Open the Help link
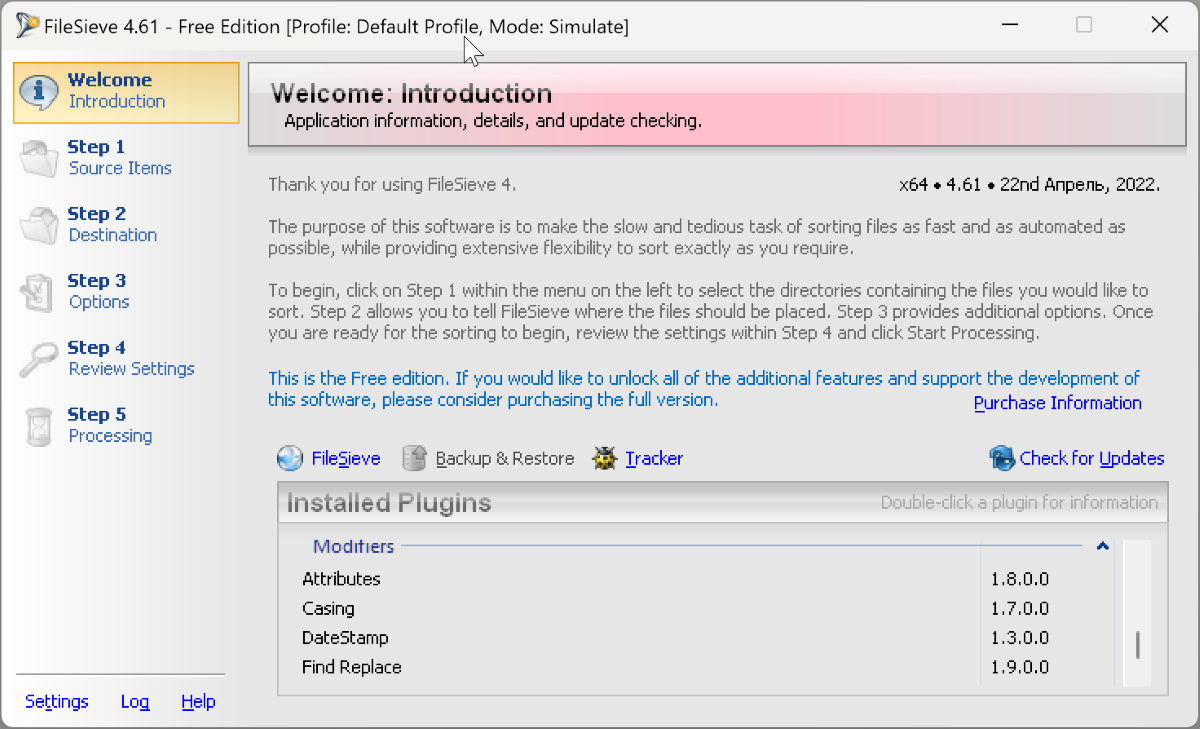Screen dimensions: 1200x729 tap(198, 702)
